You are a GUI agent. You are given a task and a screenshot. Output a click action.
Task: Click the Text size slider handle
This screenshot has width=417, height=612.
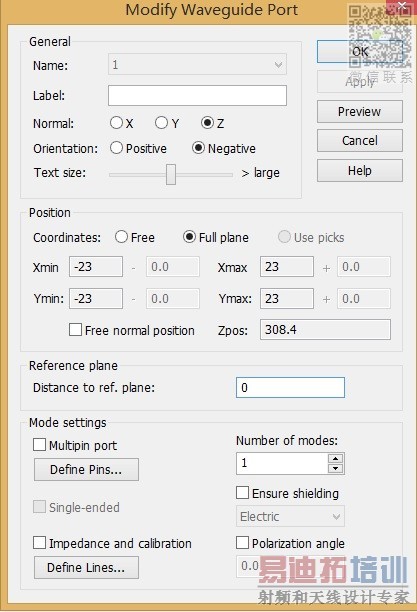point(171,174)
